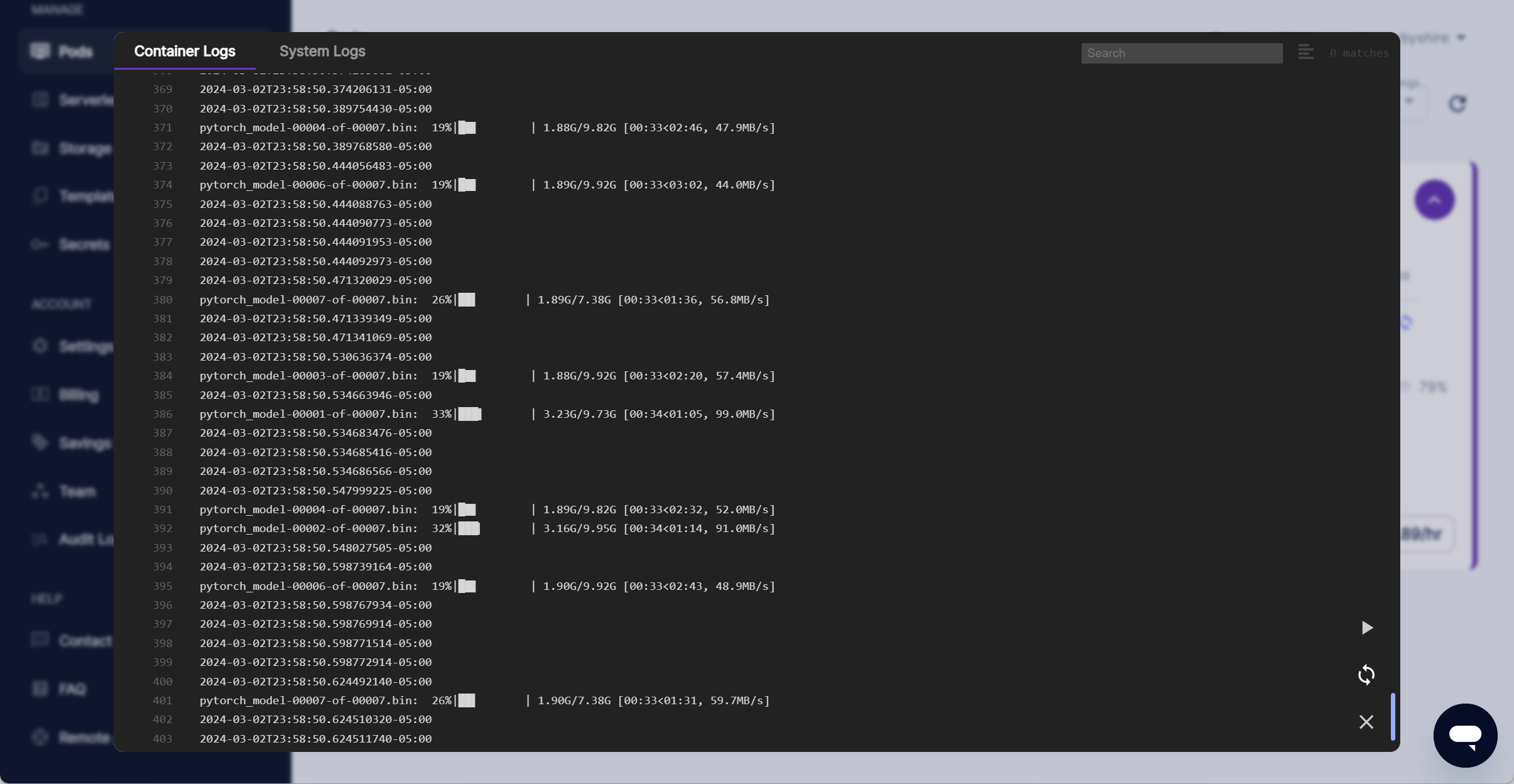Open Billing in the sidebar
The width and height of the screenshot is (1514, 784).
tap(79, 395)
